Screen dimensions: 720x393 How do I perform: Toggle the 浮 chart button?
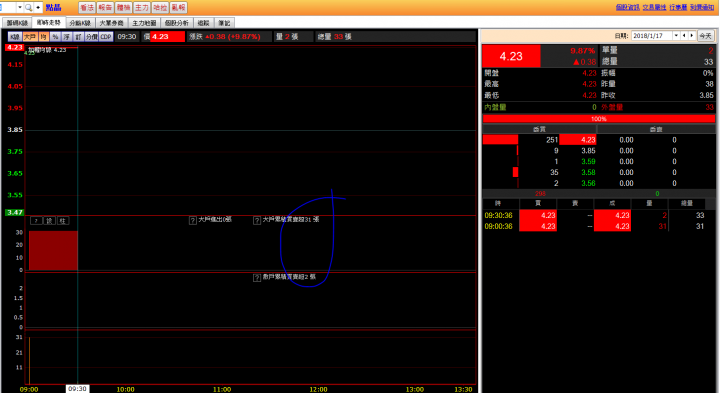pyautogui.click(x=67, y=37)
